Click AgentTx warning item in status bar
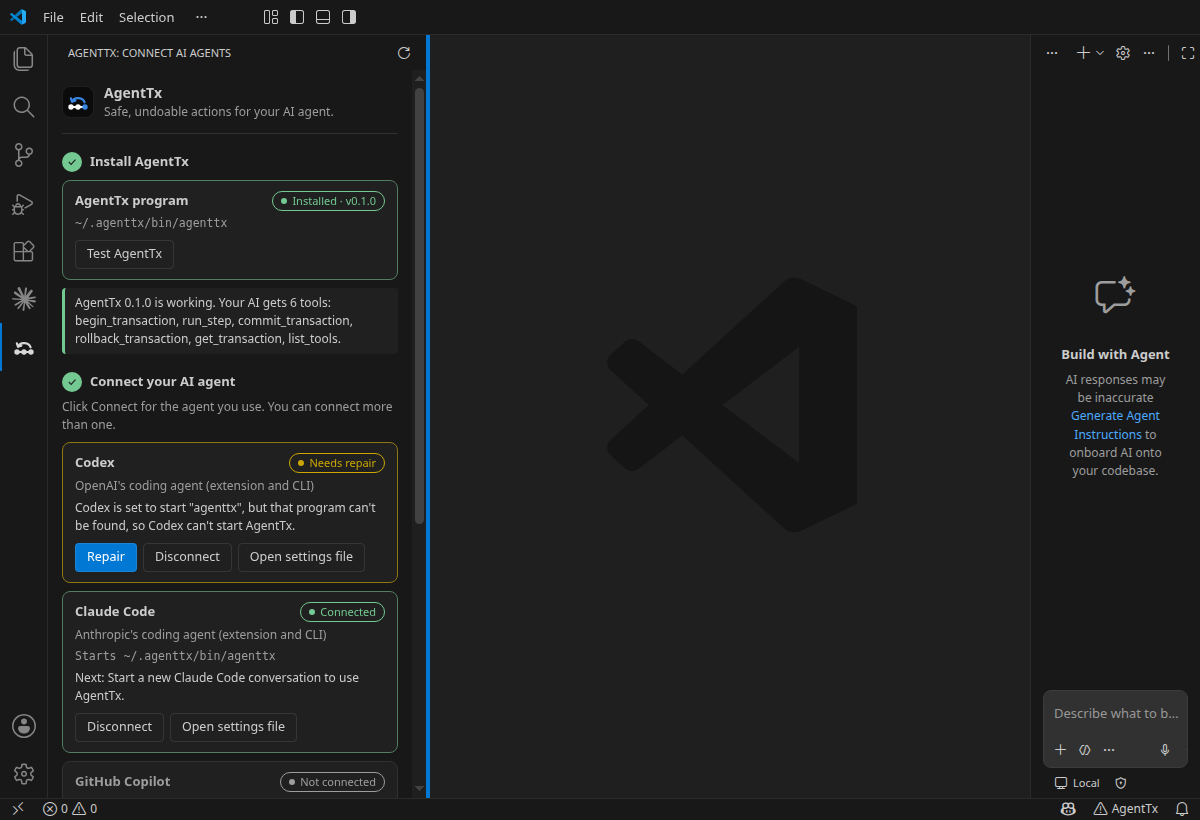The image size is (1200, 820). point(1126,809)
